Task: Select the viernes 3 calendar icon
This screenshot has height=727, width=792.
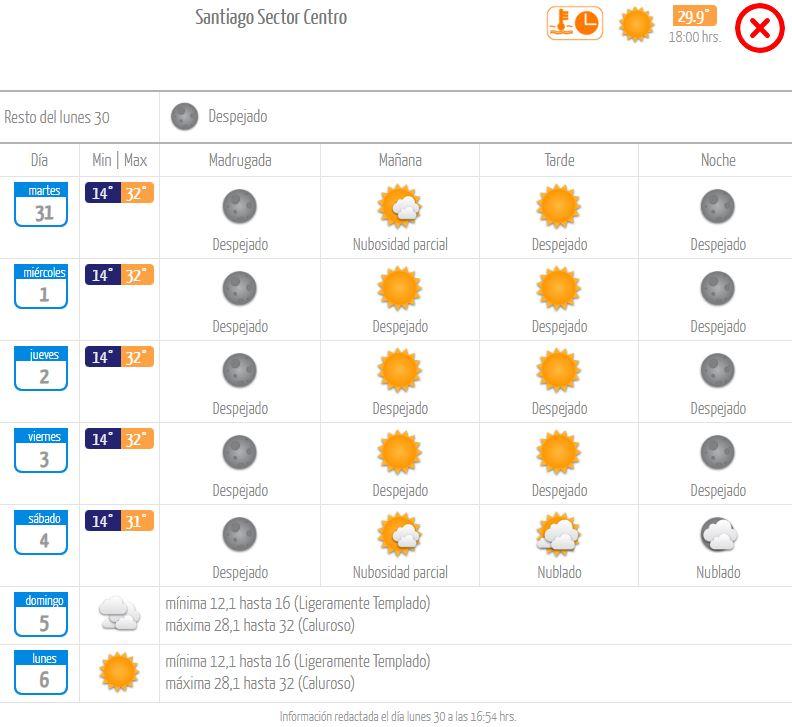Action: 41,450
